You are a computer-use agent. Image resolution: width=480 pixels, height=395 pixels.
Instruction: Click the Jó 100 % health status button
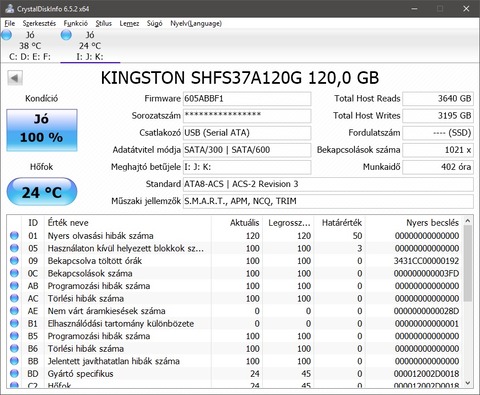point(42,130)
